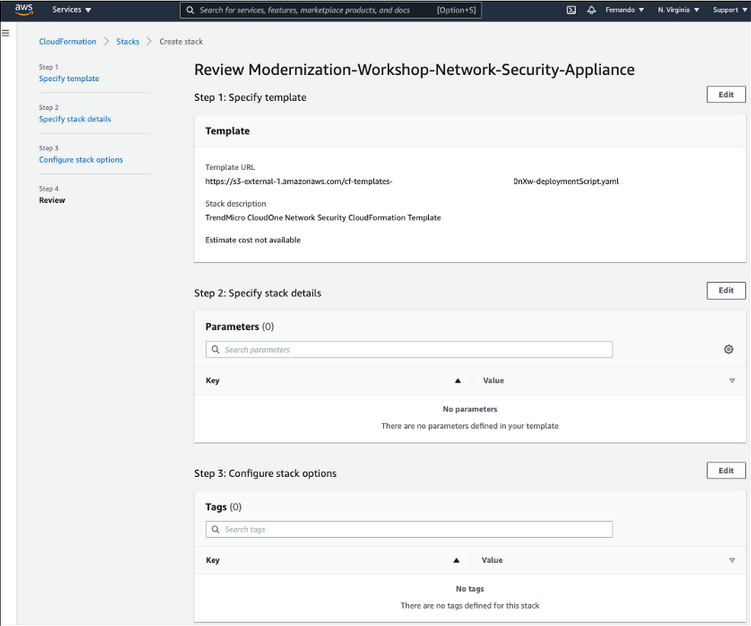Screen dimensions: 751x626
Task: Sort Parameters table by Key column arrow
Action: (x=457, y=380)
